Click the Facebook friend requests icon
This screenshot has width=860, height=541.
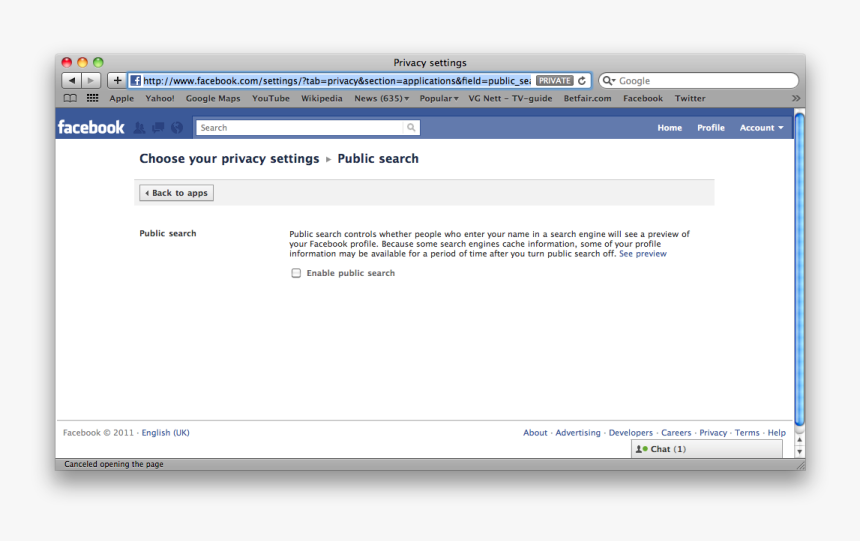pos(139,128)
